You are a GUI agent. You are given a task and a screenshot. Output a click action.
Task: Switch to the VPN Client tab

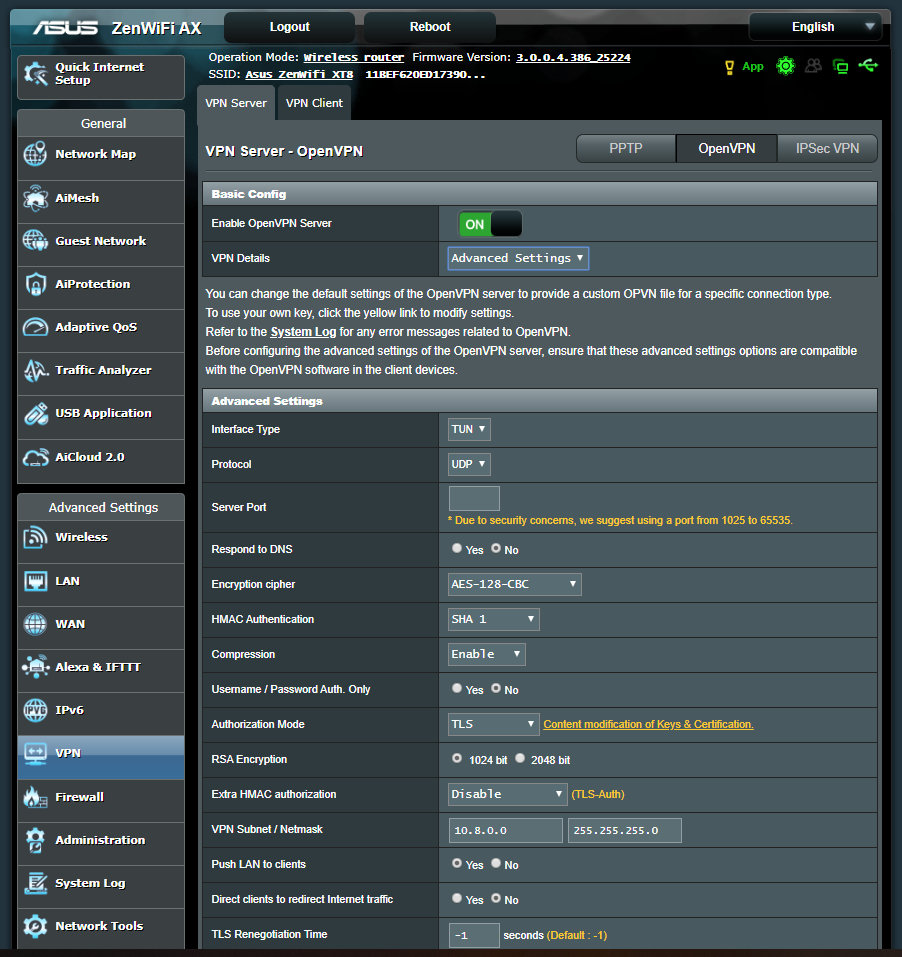(x=314, y=103)
